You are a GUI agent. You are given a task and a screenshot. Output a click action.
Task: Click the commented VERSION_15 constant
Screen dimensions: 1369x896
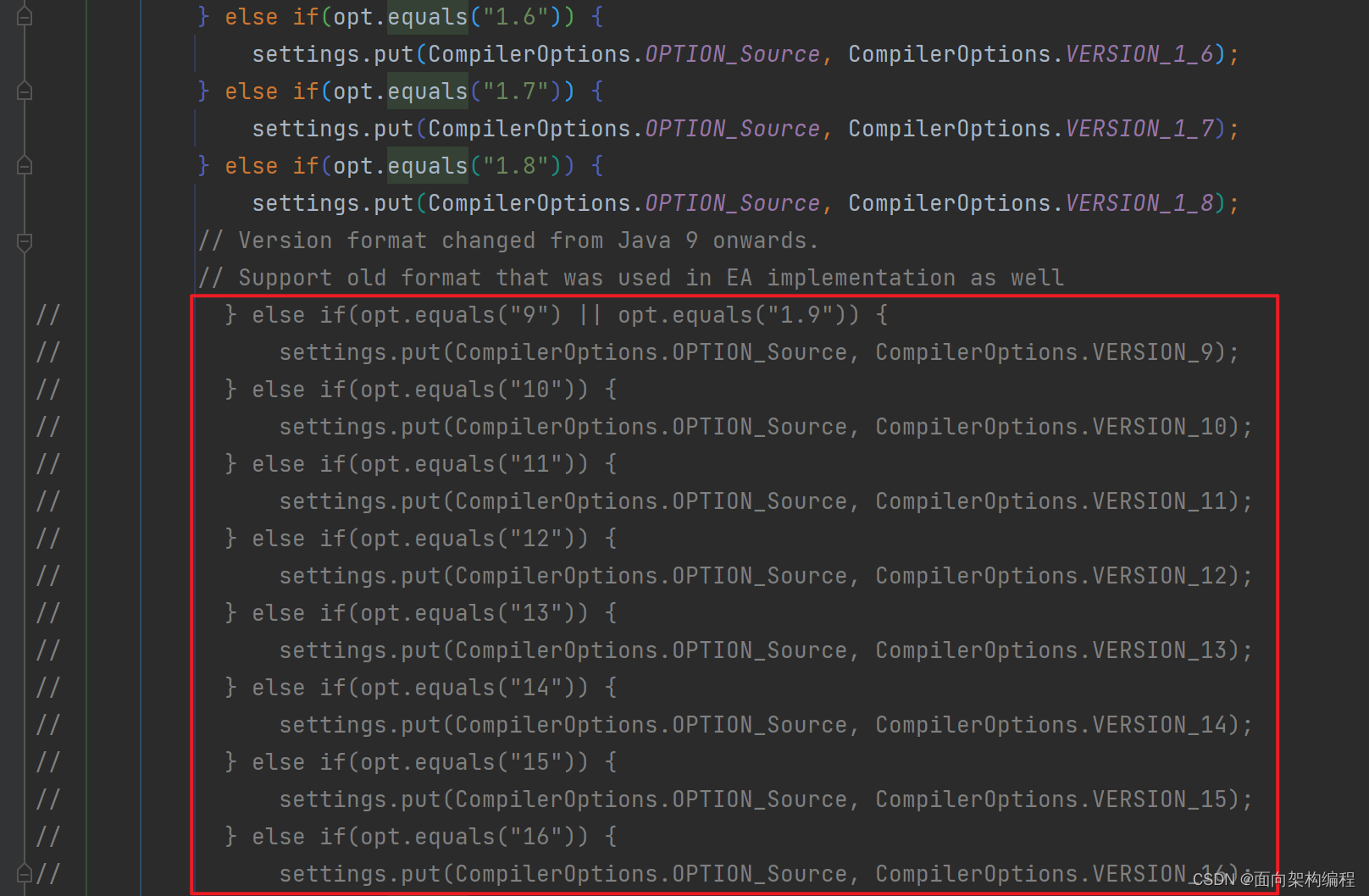[x=1160, y=799]
